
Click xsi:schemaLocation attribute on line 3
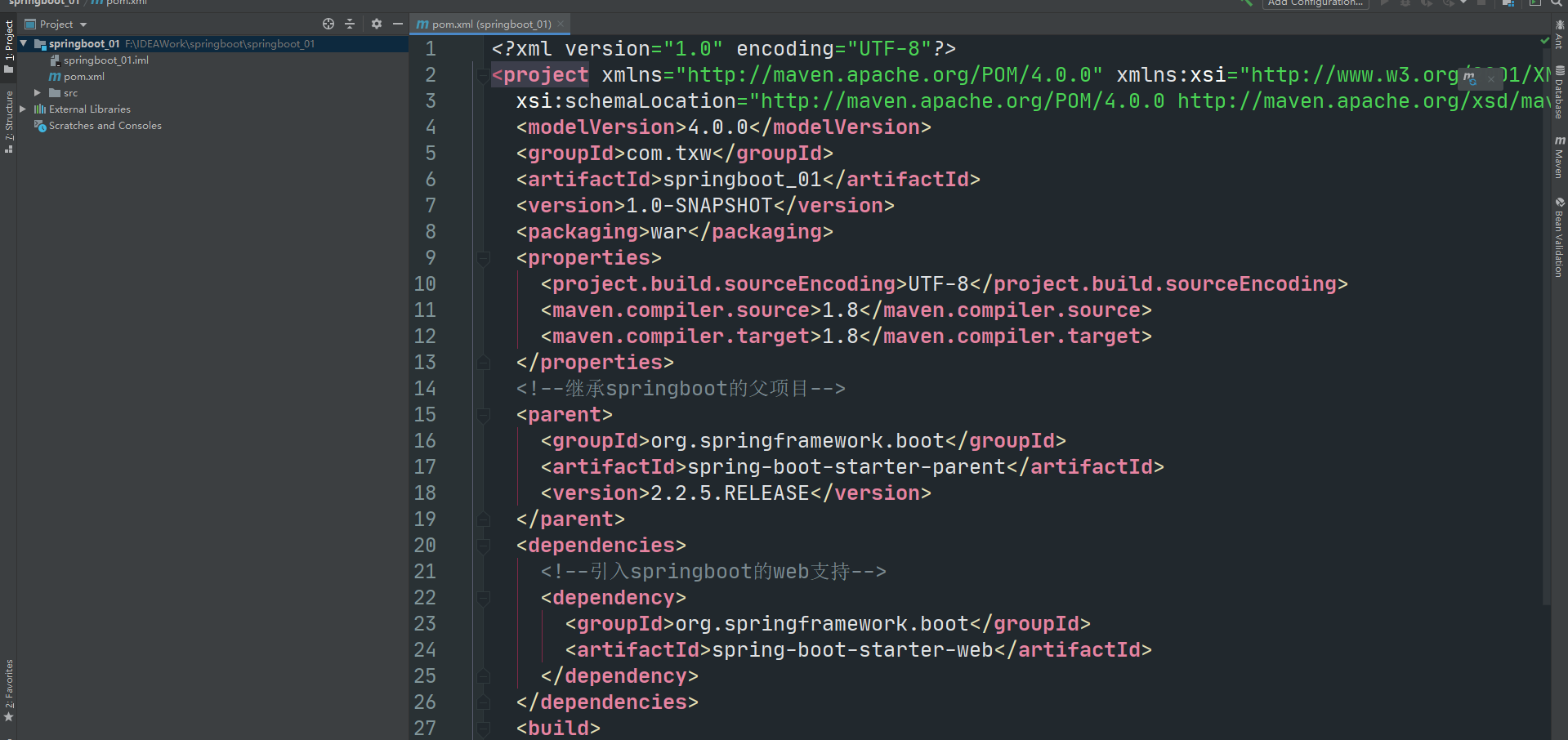[x=626, y=101]
